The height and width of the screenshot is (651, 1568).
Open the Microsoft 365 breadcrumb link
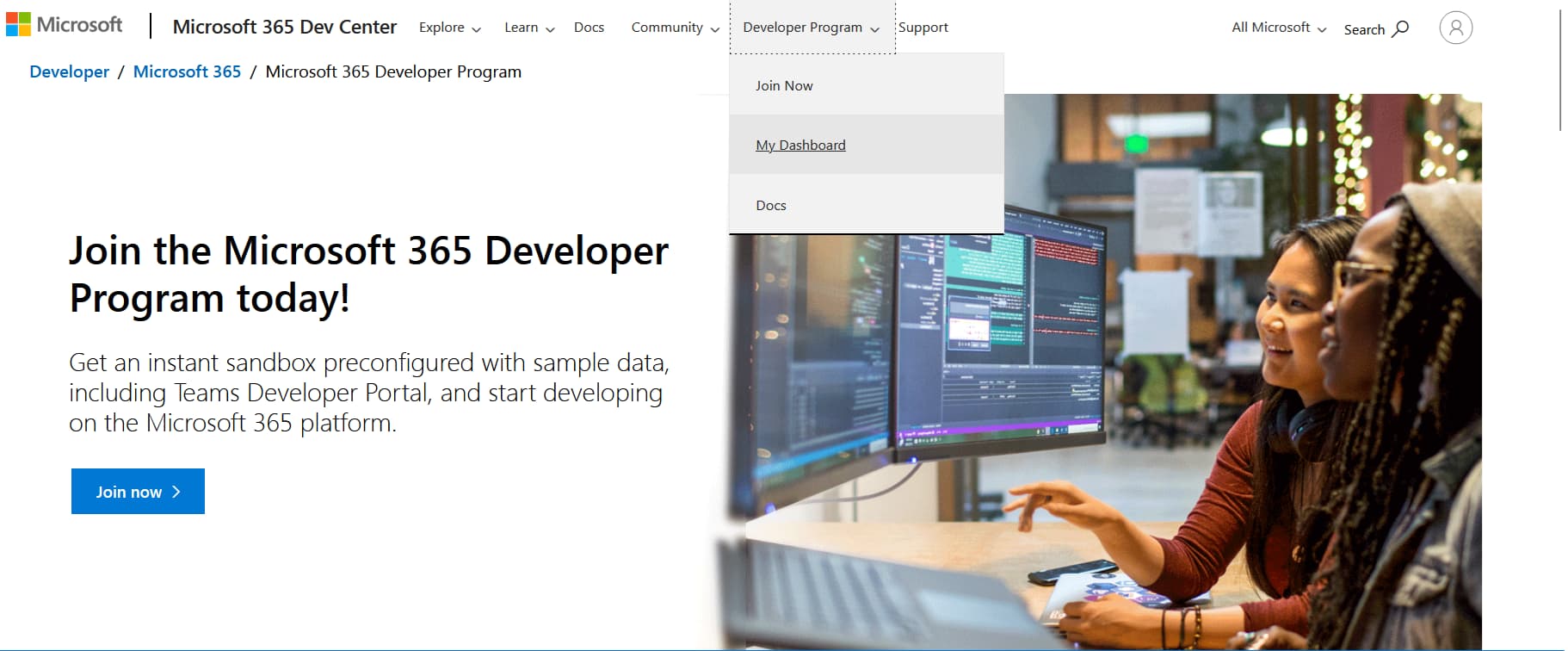[187, 72]
